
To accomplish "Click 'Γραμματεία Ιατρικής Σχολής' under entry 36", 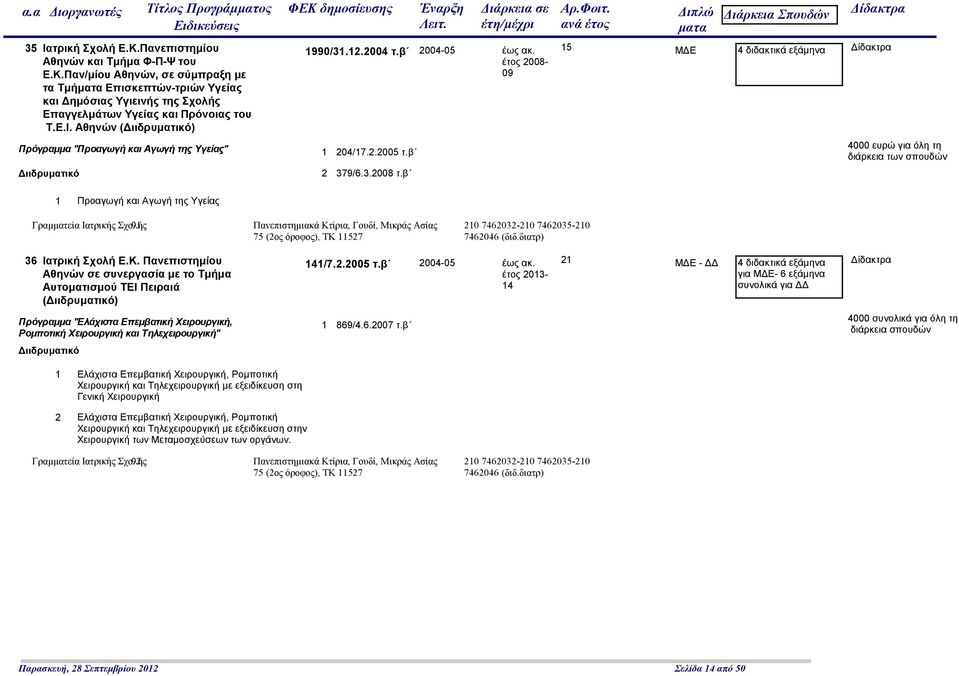I will point(89,462).
